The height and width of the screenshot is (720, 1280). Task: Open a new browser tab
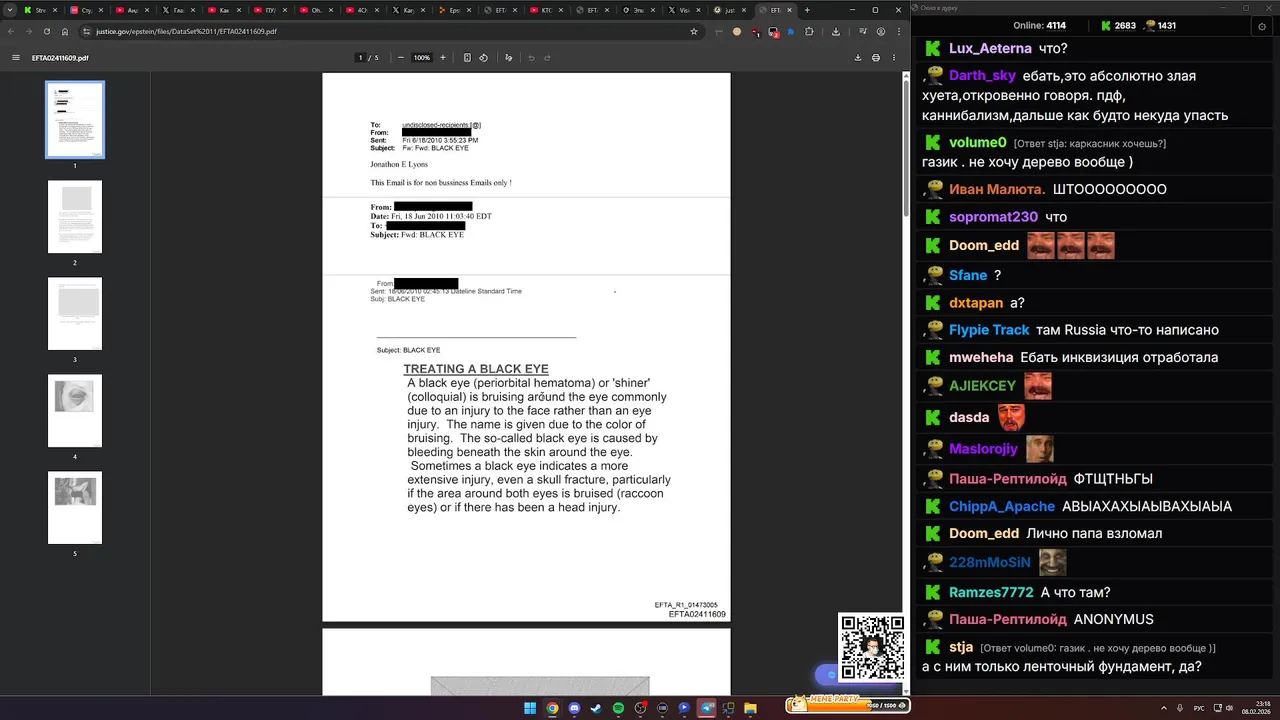tap(807, 10)
